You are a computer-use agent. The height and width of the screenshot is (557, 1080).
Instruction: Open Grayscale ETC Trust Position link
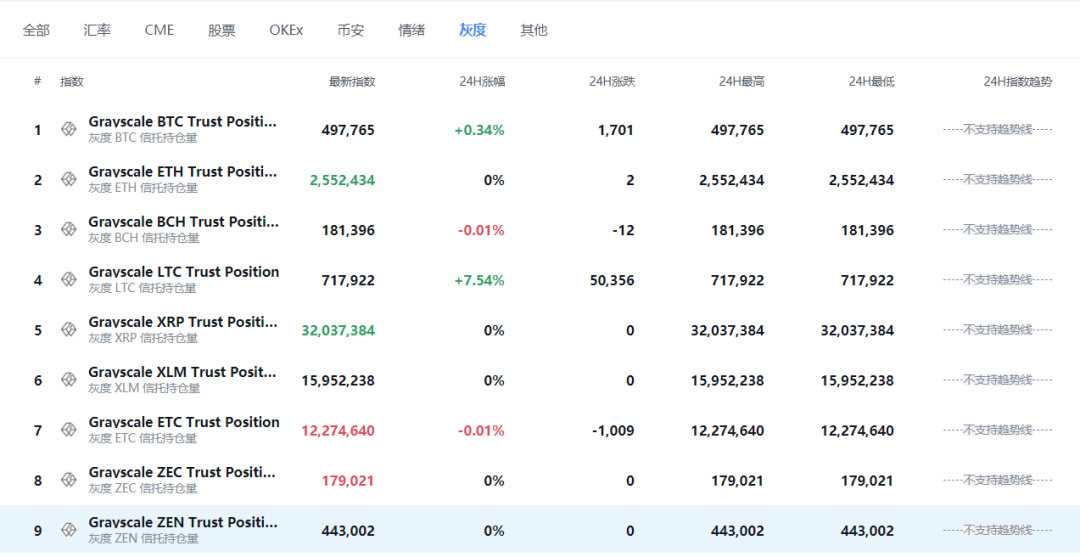[184, 422]
